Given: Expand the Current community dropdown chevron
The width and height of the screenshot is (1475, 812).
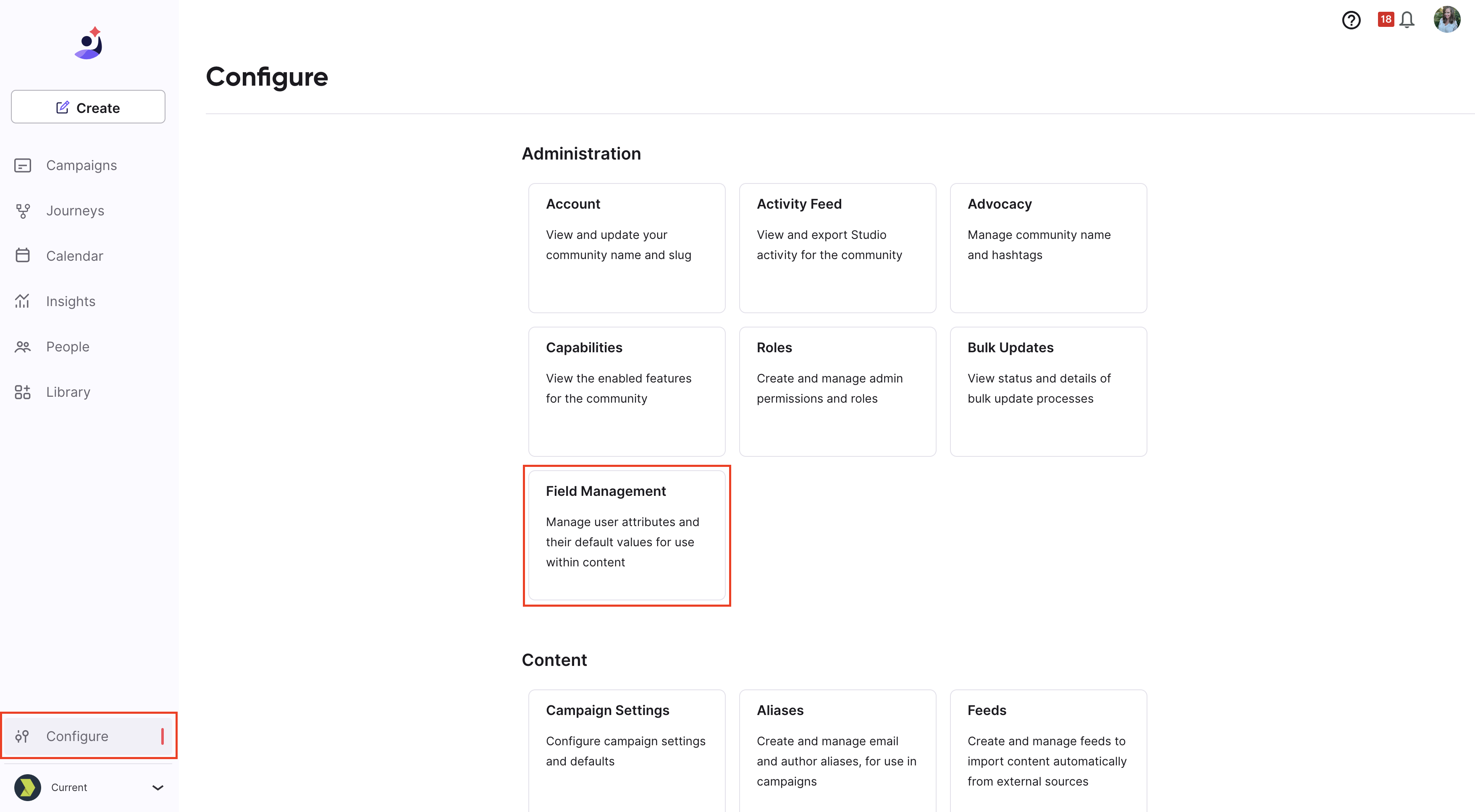Looking at the screenshot, I should pos(158,787).
